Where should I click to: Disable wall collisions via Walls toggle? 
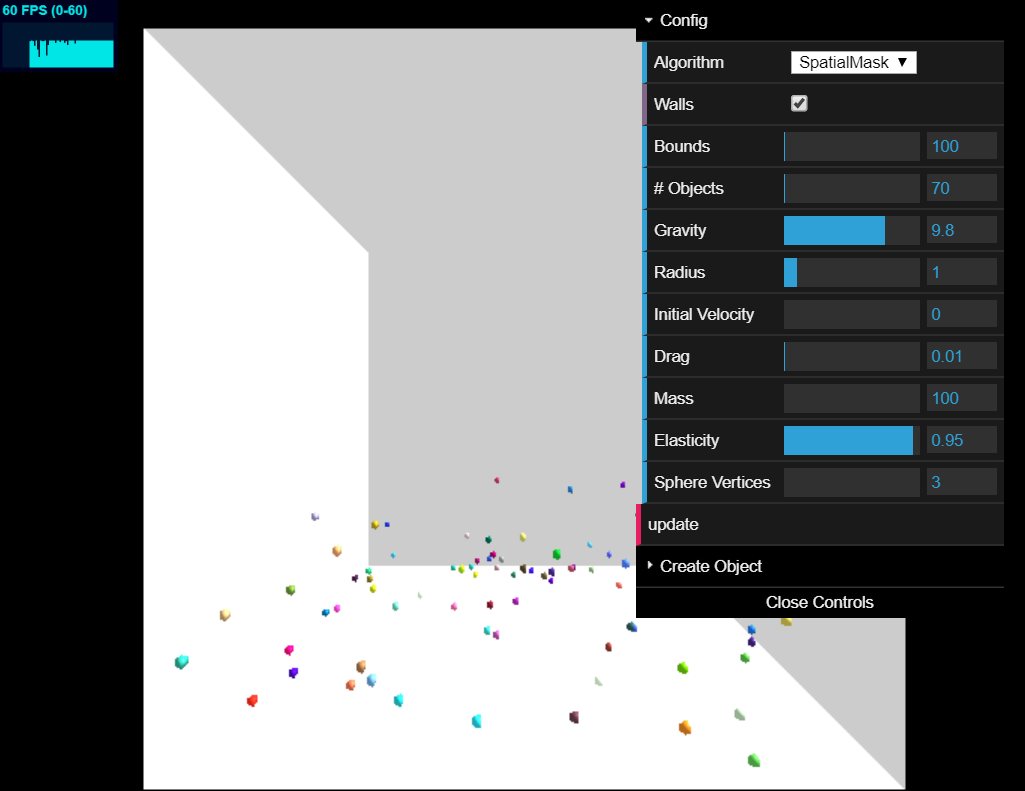point(798,103)
